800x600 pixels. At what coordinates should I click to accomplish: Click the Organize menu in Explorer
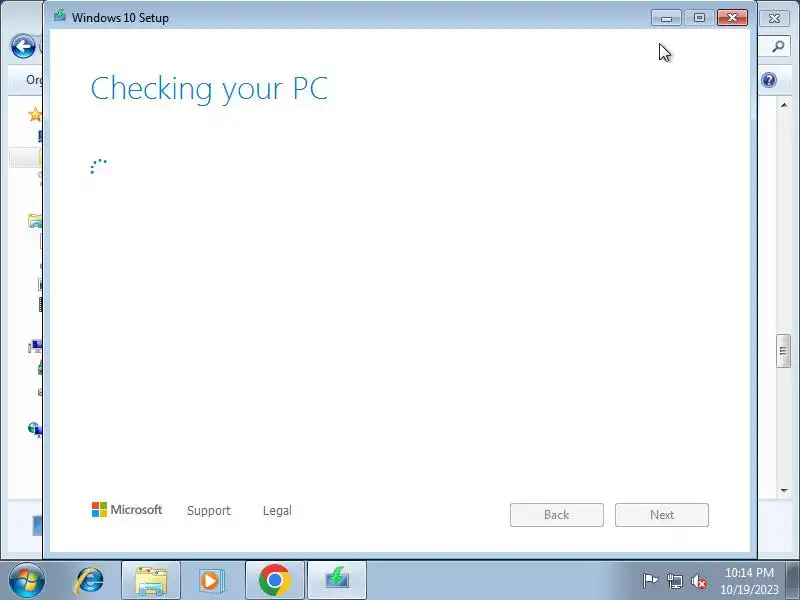[34, 80]
